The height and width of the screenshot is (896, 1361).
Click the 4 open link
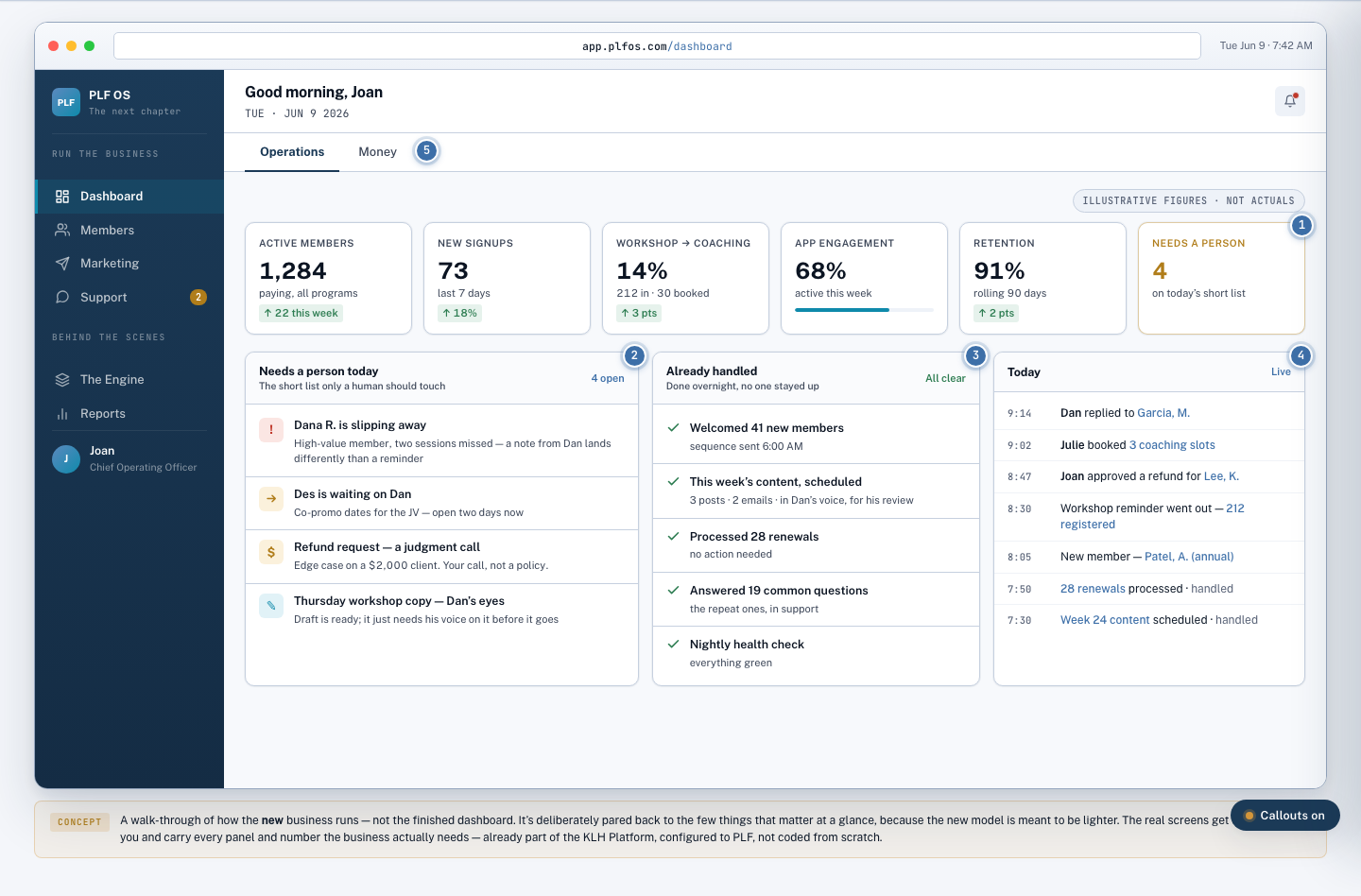[608, 378]
